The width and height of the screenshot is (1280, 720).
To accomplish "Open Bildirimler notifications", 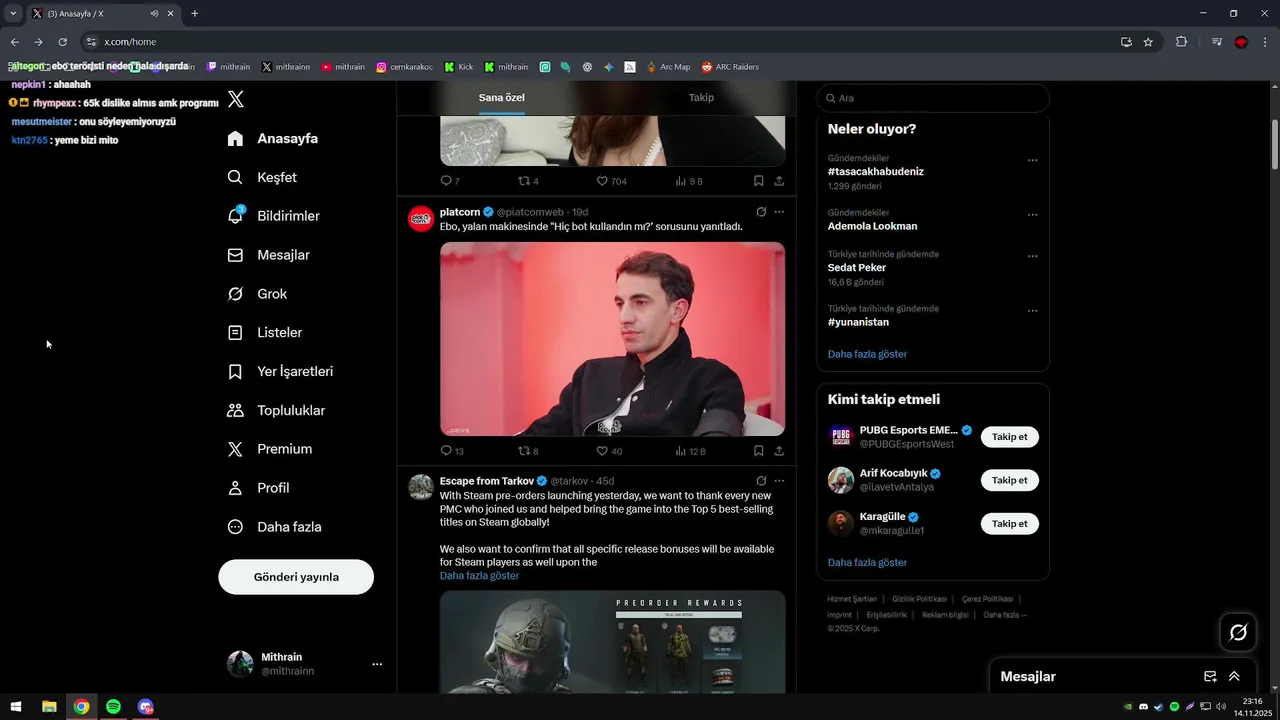I will (274, 216).
